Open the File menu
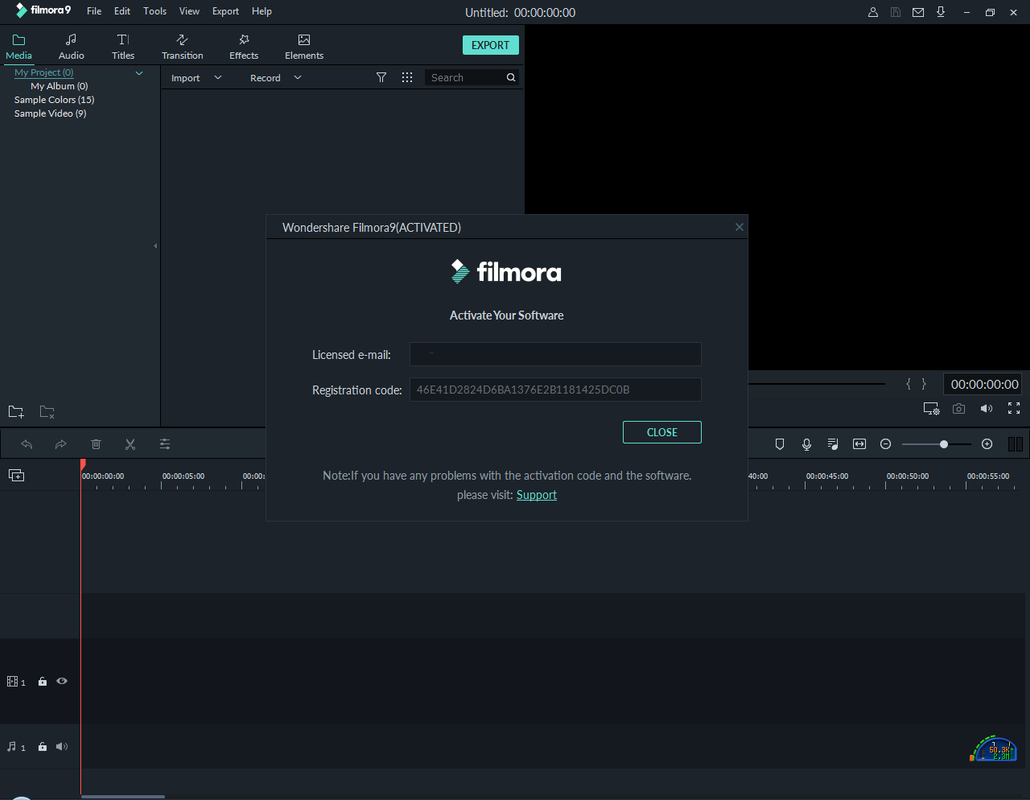 click(94, 11)
